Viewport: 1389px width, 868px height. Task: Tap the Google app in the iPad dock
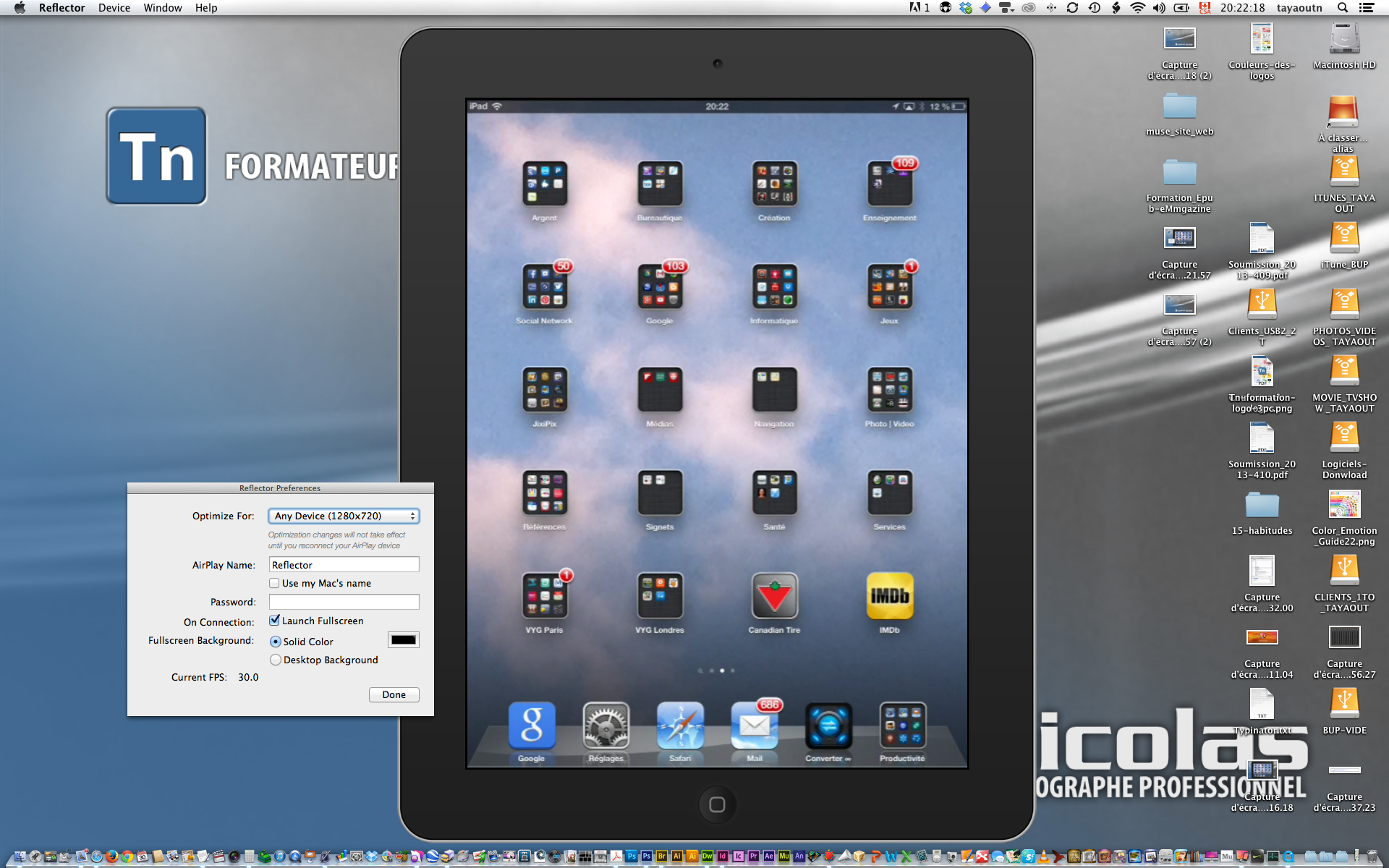tap(532, 726)
